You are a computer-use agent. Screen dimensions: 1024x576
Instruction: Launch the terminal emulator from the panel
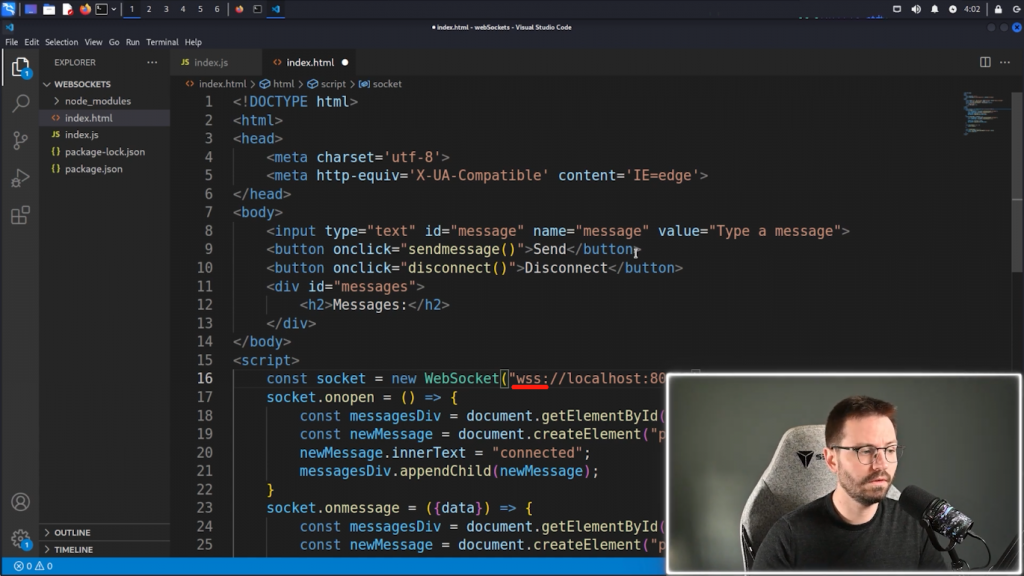point(101,9)
